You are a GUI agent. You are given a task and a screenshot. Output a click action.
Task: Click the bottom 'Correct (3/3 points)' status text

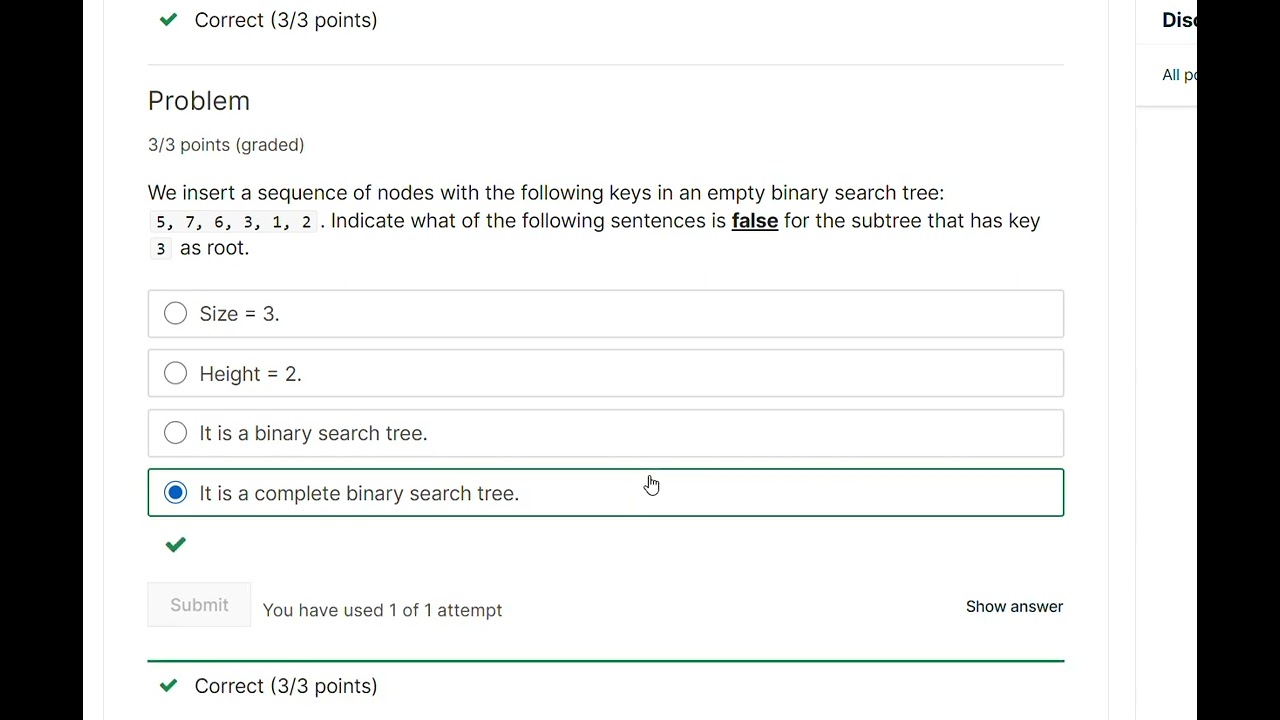coord(286,686)
